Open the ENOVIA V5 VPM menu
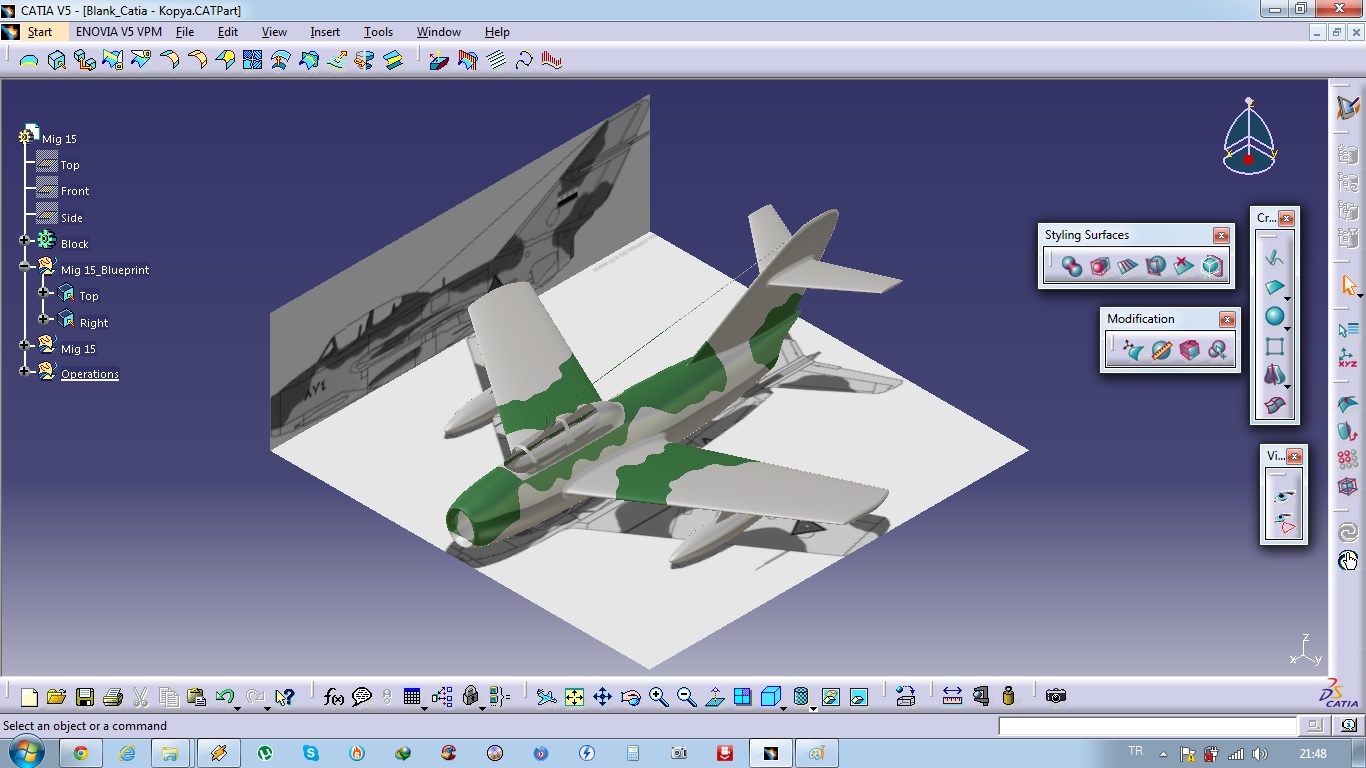Image resolution: width=1366 pixels, height=768 pixels. click(x=119, y=32)
